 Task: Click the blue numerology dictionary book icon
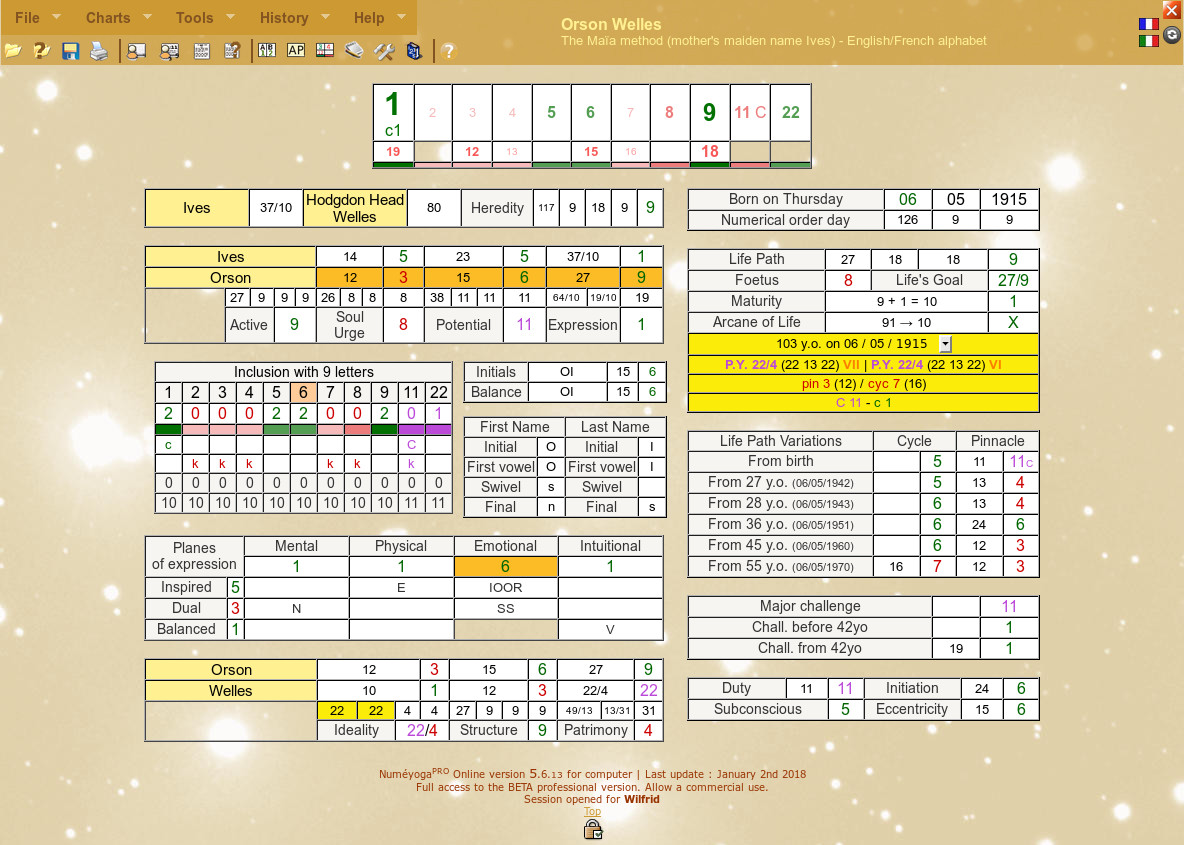[x=413, y=50]
